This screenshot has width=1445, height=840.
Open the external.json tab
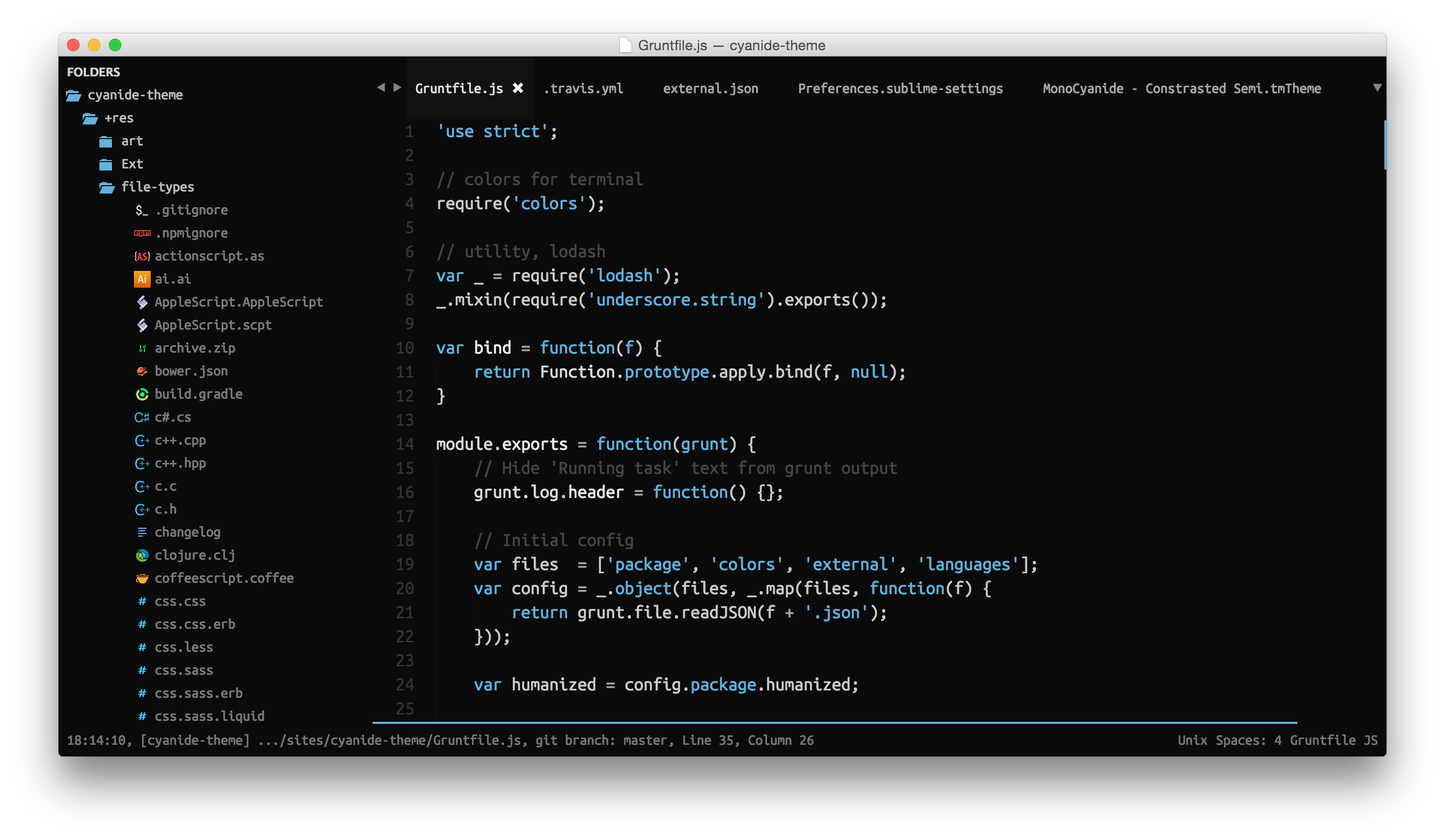tap(710, 88)
